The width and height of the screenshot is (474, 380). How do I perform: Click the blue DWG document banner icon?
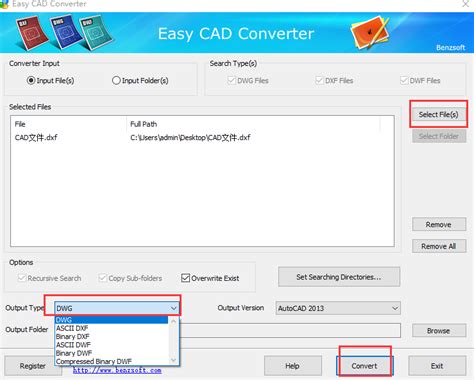pos(66,32)
